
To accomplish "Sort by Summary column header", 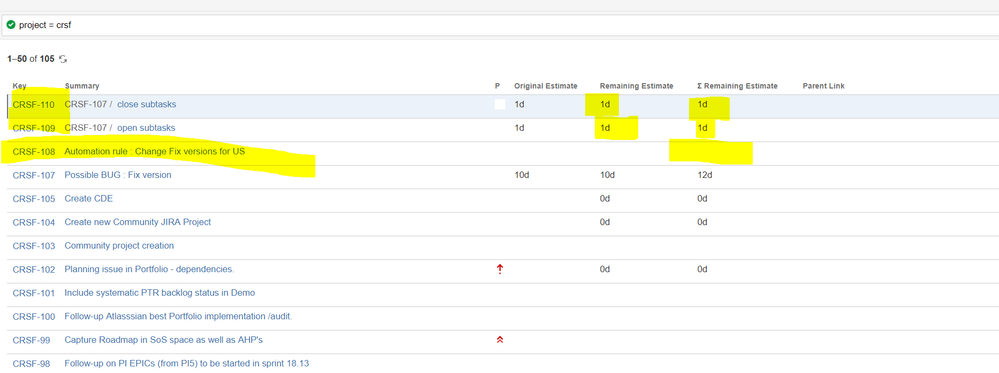I will 82,86.
